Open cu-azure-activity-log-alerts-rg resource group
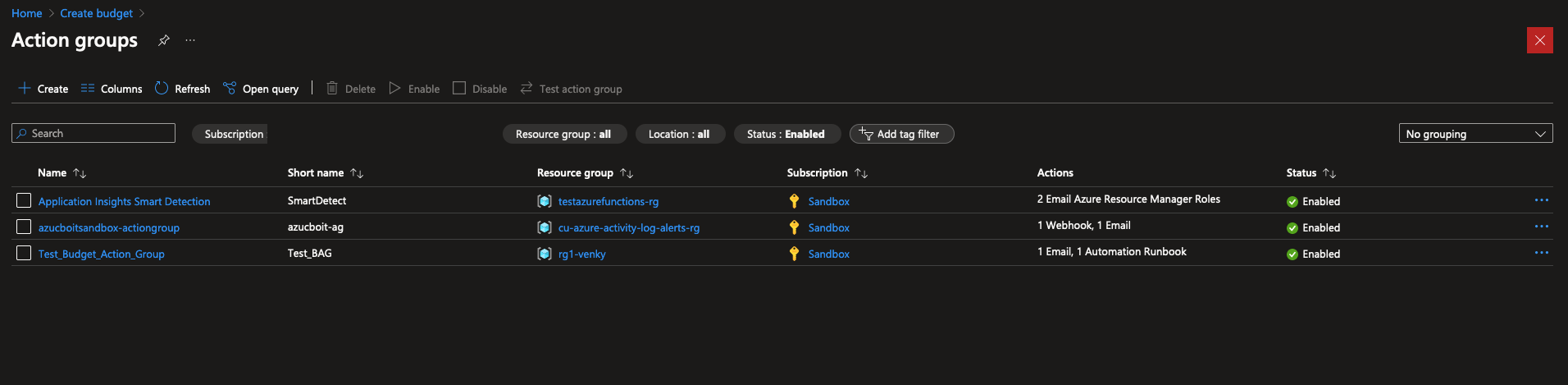This screenshot has height=385, width=1568. pos(629,227)
